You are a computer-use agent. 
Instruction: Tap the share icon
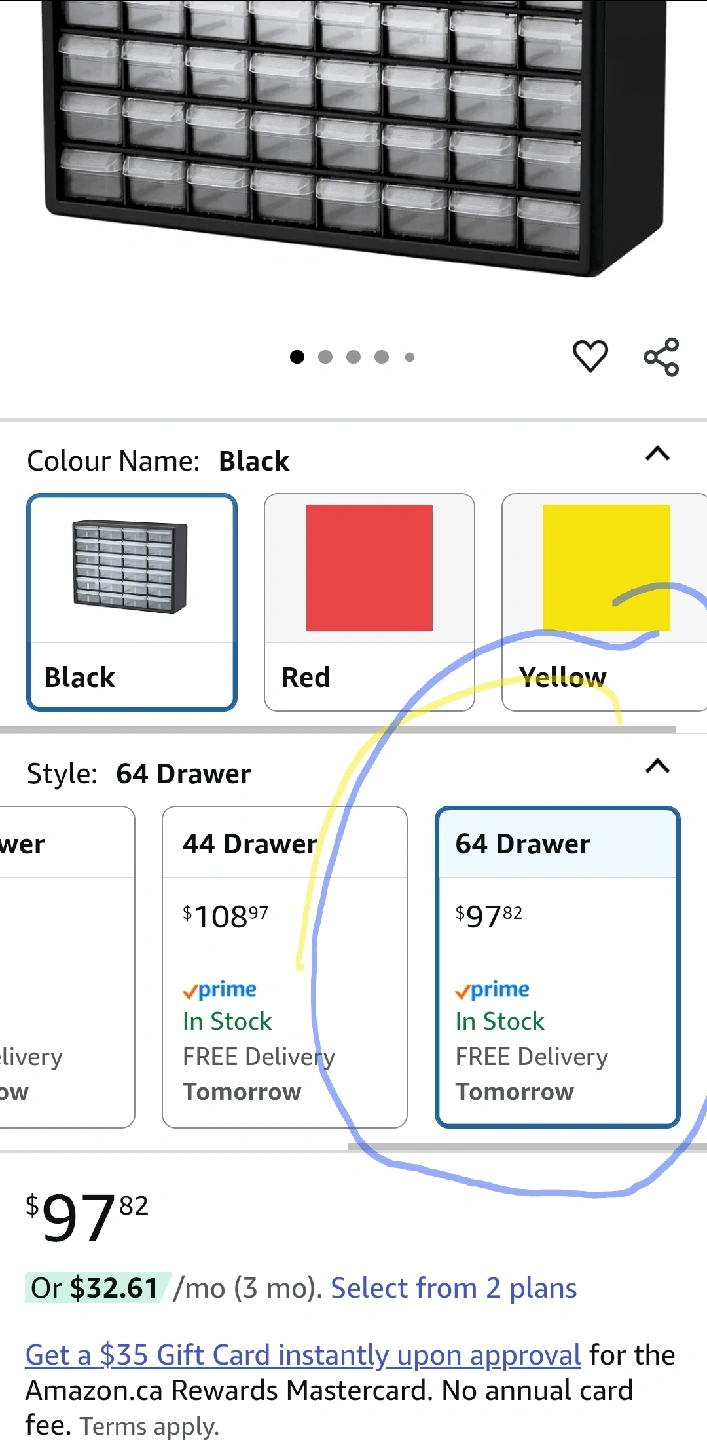coord(661,357)
